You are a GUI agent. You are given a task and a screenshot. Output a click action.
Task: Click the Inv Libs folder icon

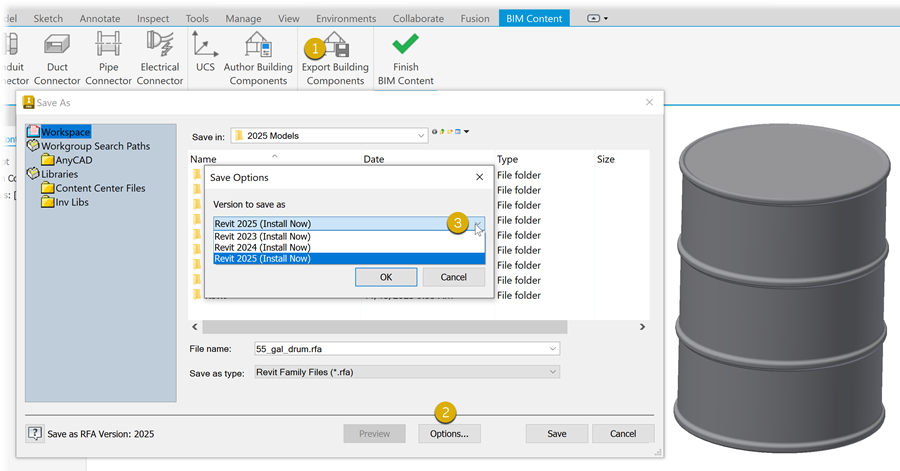[48, 202]
